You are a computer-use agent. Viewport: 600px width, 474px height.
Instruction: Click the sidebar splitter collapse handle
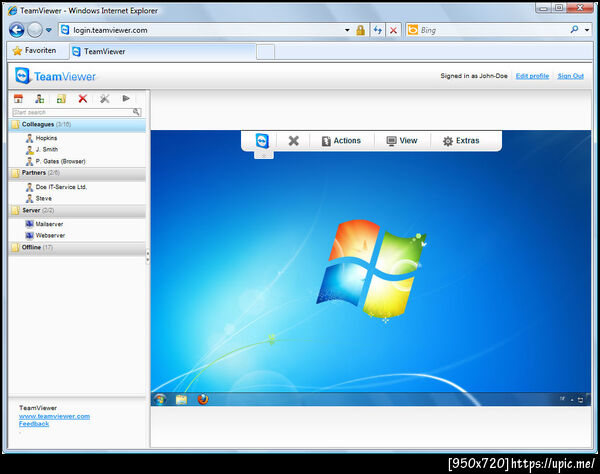pos(148,257)
